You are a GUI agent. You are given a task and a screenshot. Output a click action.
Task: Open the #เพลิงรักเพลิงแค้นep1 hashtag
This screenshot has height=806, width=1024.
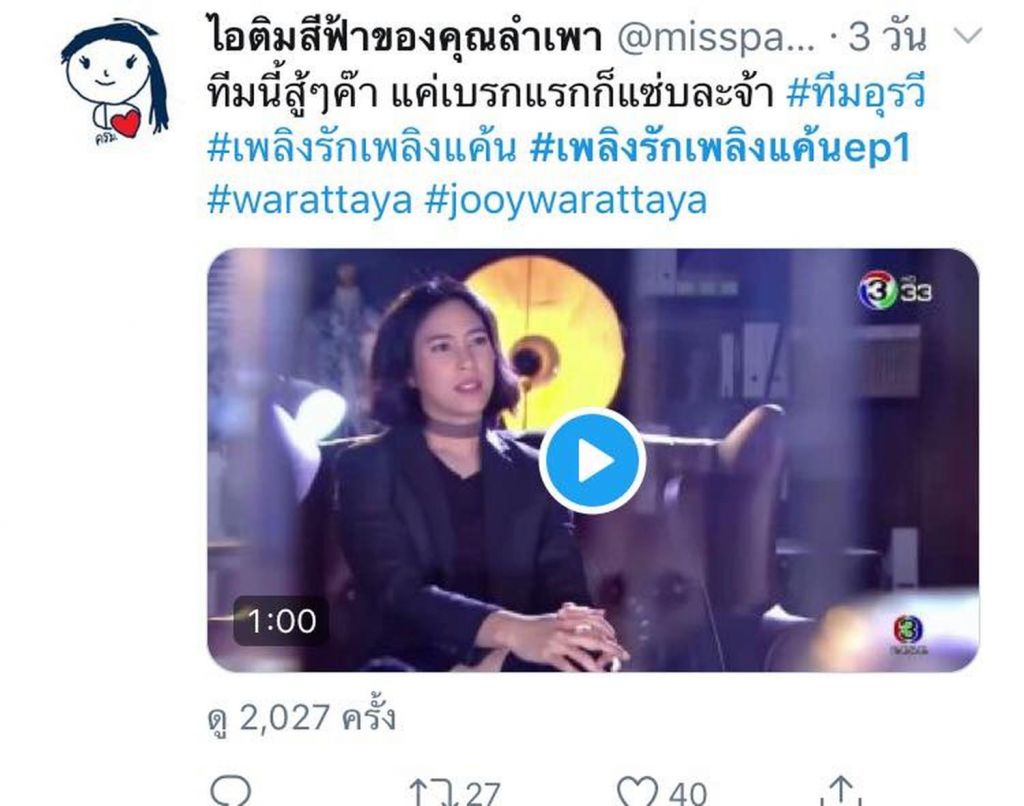point(720,148)
